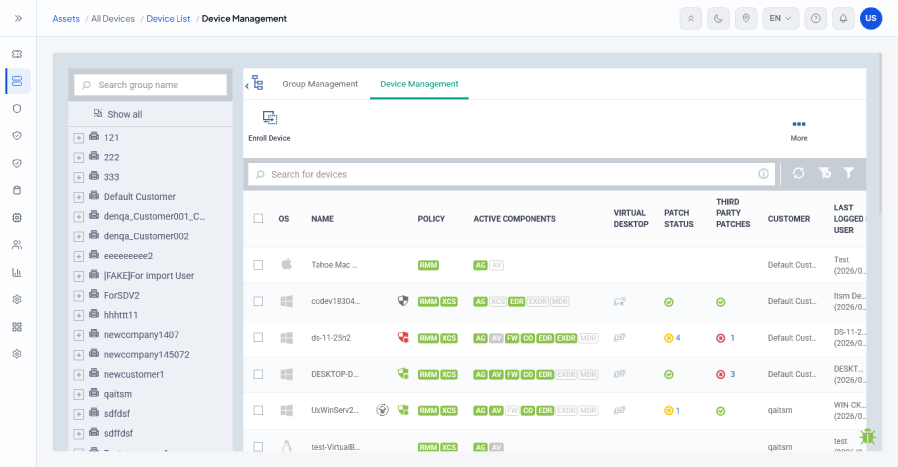Click in Search for devices field
Image resolution: width=898 pixels, height=467 pixels.
(x=511, y=174)
